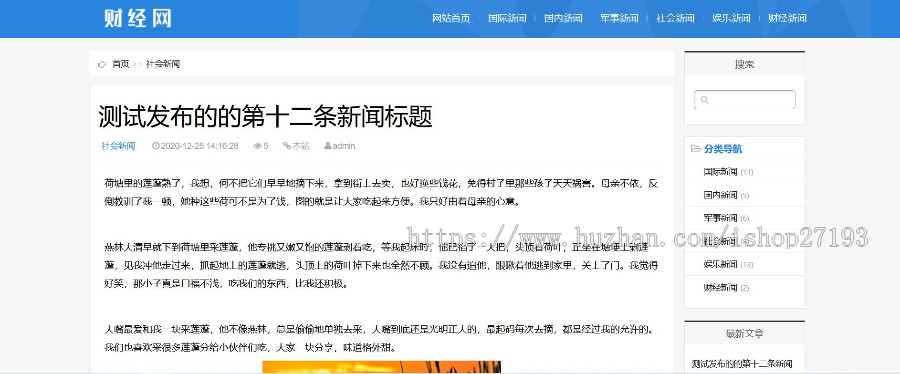Open 网站首页 in top navigation
Viewport: 900px width, 374px height.
point(451,18)
